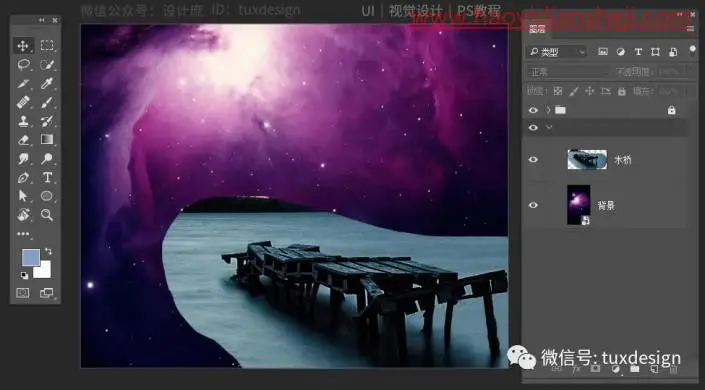
Task: Collapse the tools panel with double arrows
Action: 41,20
